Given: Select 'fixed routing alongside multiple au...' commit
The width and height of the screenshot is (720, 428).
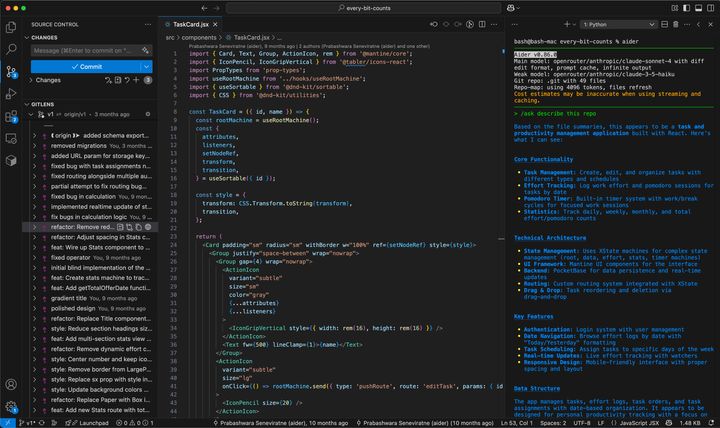Looking at the screenshot, I should point(101,176).
